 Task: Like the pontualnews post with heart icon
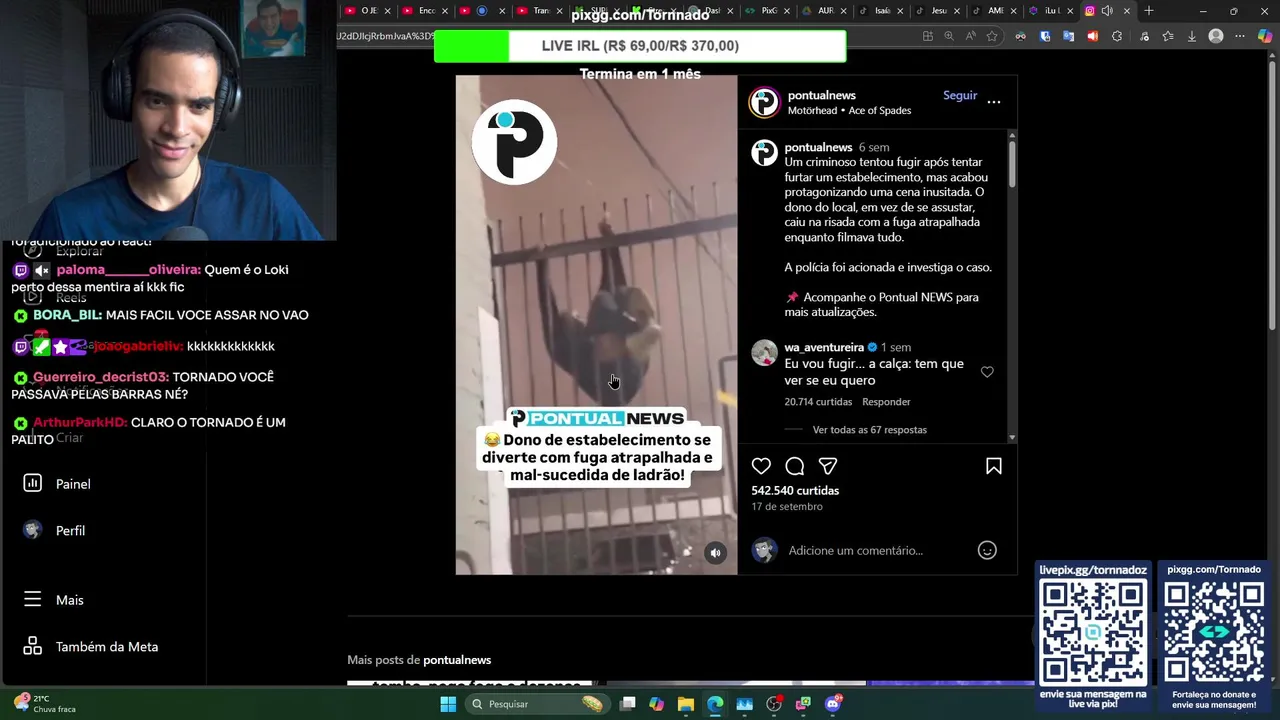click(x=761, y=466)
